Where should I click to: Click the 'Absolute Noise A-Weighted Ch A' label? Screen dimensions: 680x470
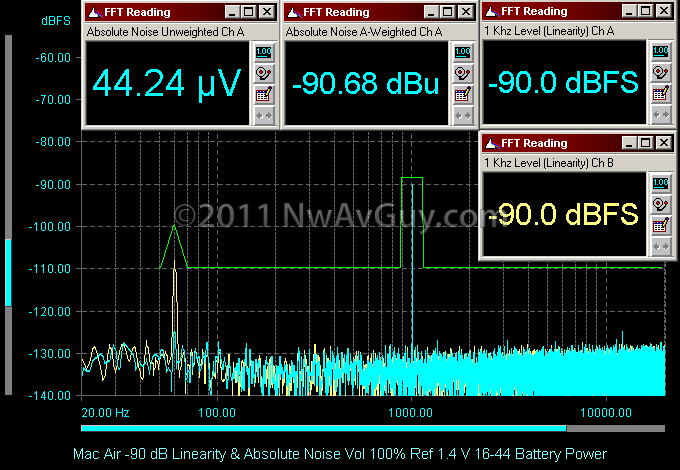(364, 32)
